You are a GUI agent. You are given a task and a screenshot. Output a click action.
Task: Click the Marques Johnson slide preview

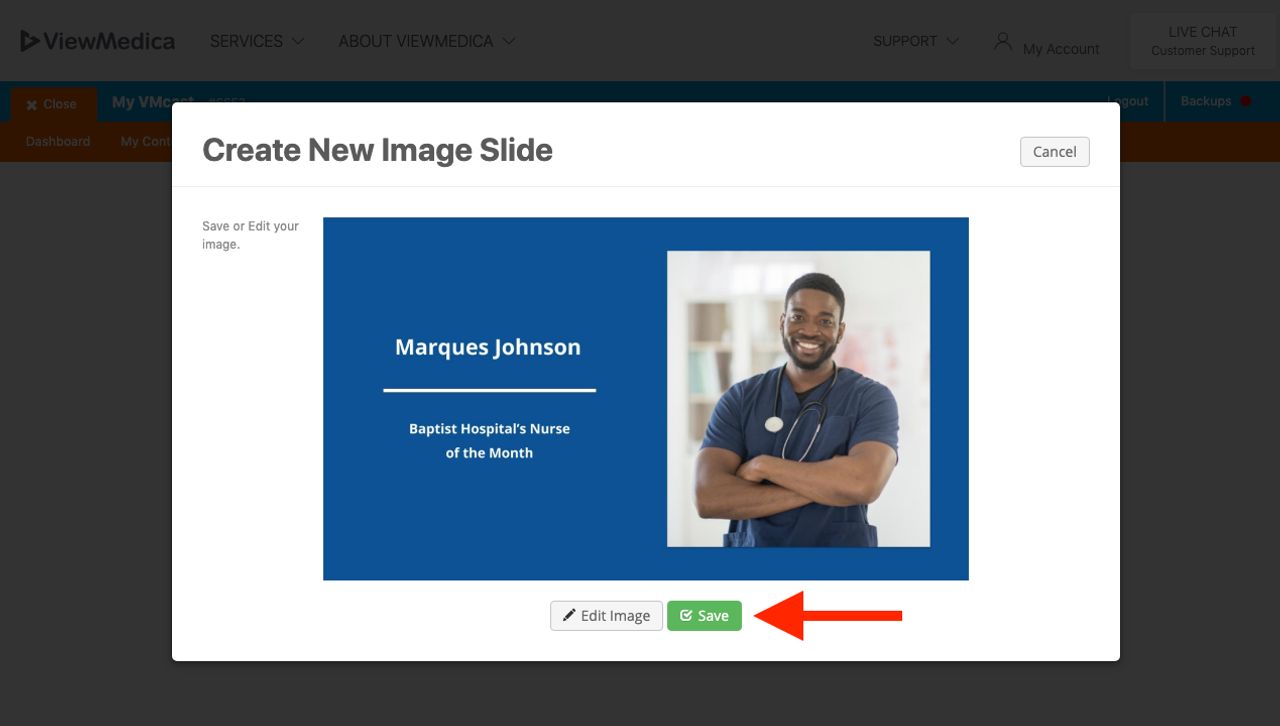[645, 398]
